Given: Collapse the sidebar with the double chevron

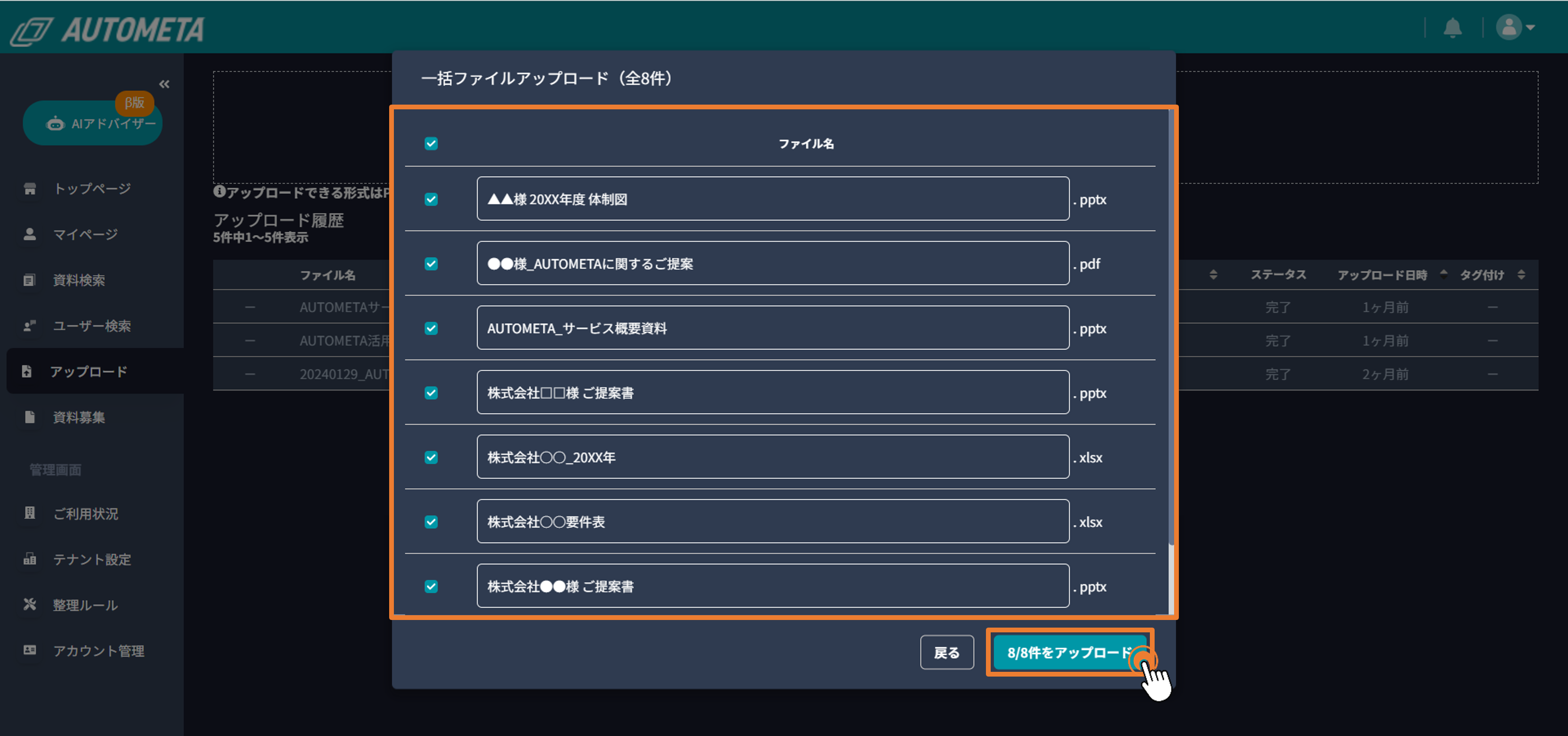Looking at the screenshot, I should click(164, 84).
